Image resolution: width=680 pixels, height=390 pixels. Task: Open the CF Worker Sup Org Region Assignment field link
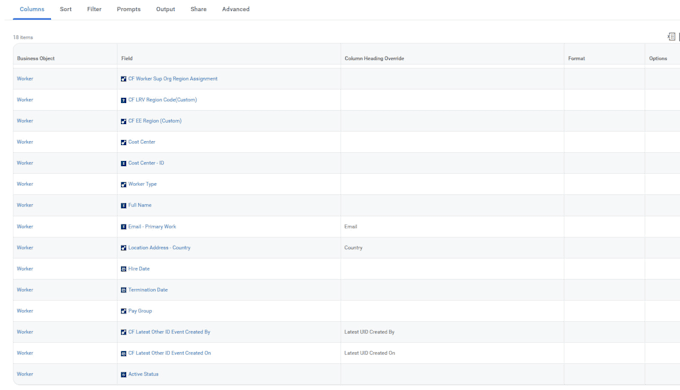(173, 79)
